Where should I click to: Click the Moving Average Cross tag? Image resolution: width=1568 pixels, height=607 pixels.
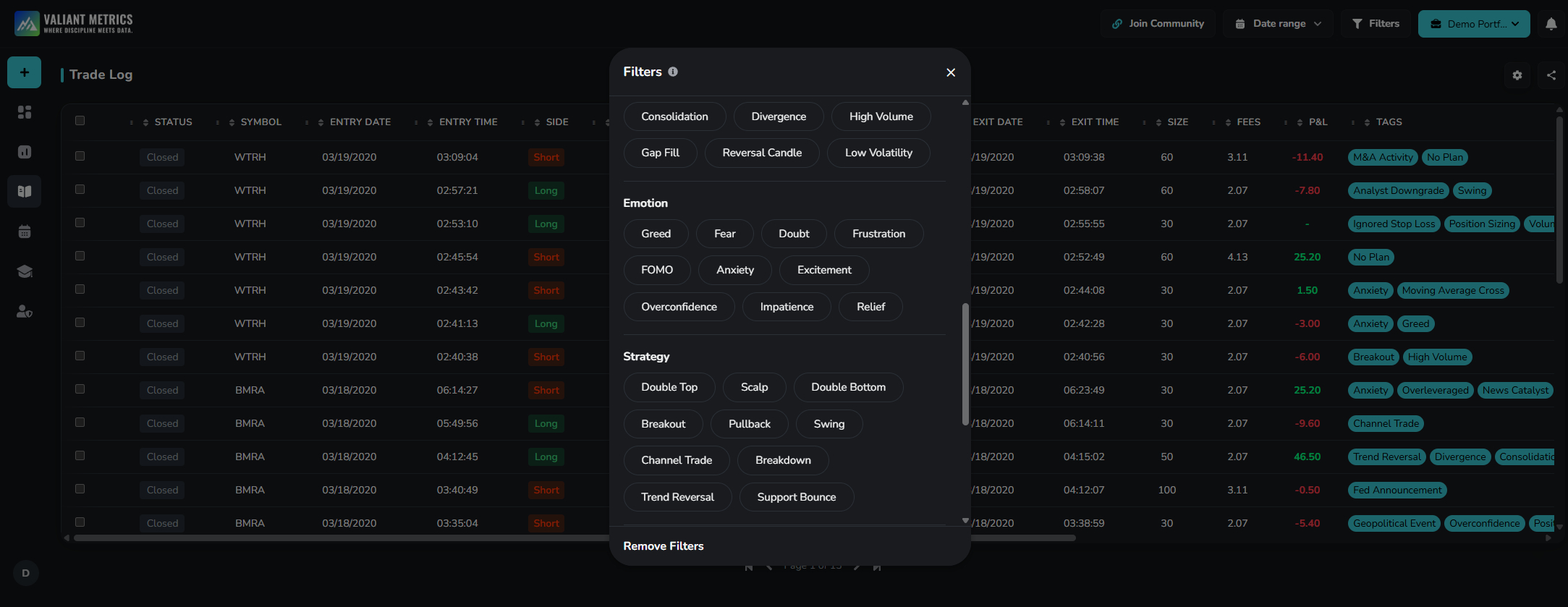tap(1453, 290)
